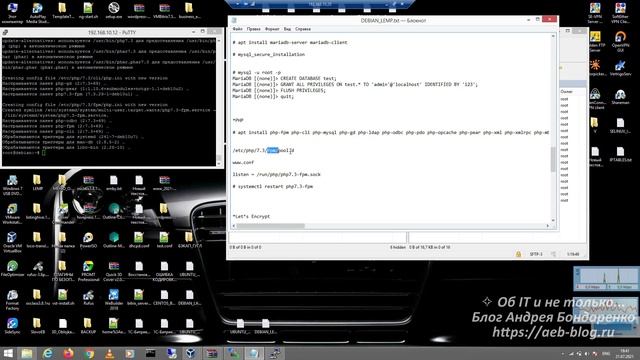Click the 'CREATE DATABASE test;' line in Notepad
Image resolution: width=640 pixels, height=360 pixels.
coord(284,78)
